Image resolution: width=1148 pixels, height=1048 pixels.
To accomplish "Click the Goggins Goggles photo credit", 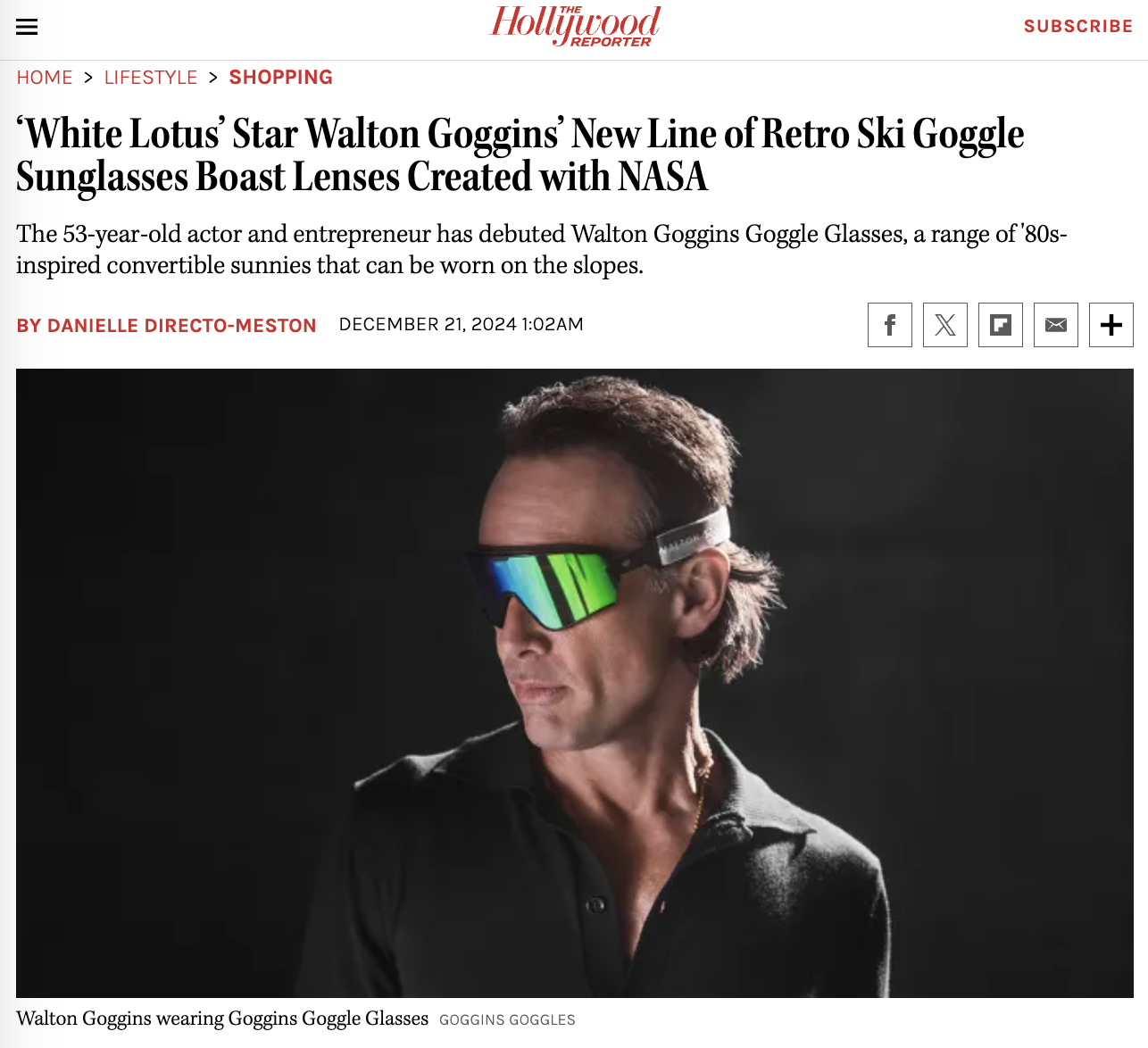I will 507,1020.
